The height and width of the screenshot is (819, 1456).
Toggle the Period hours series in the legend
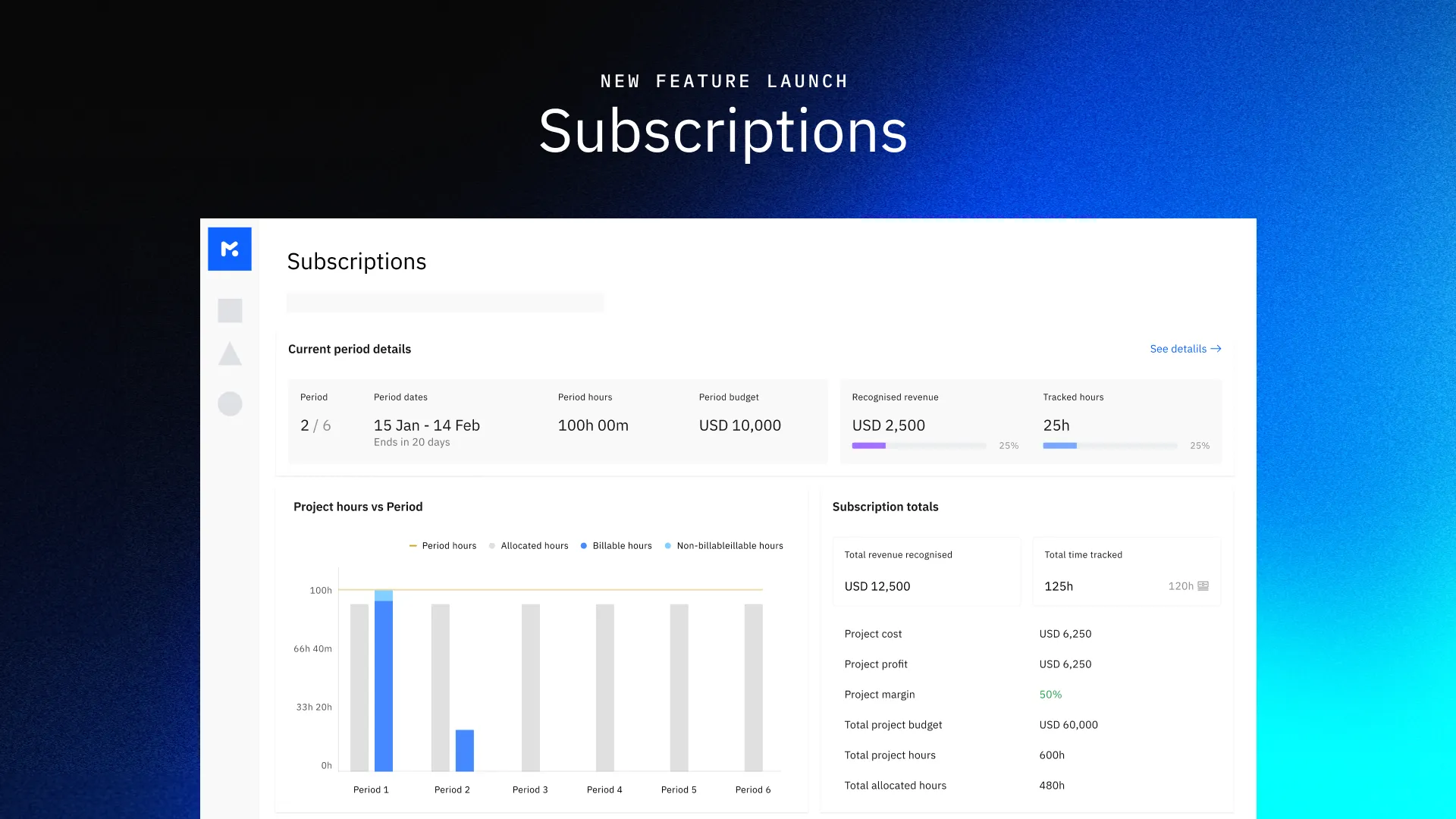point(442,545)
